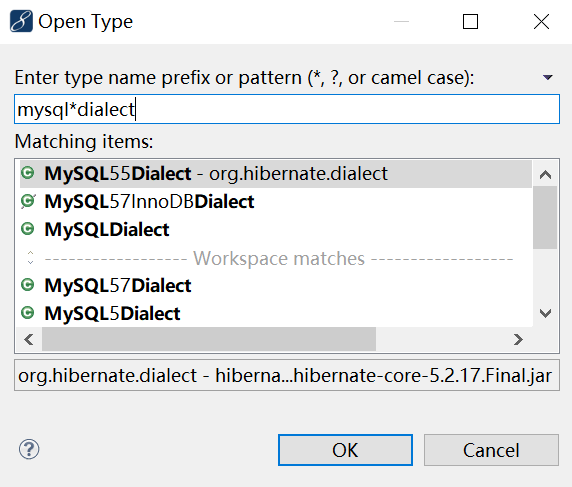
Task: Click the horizontal scroll right arrow
Action: (x=518, y=339)
